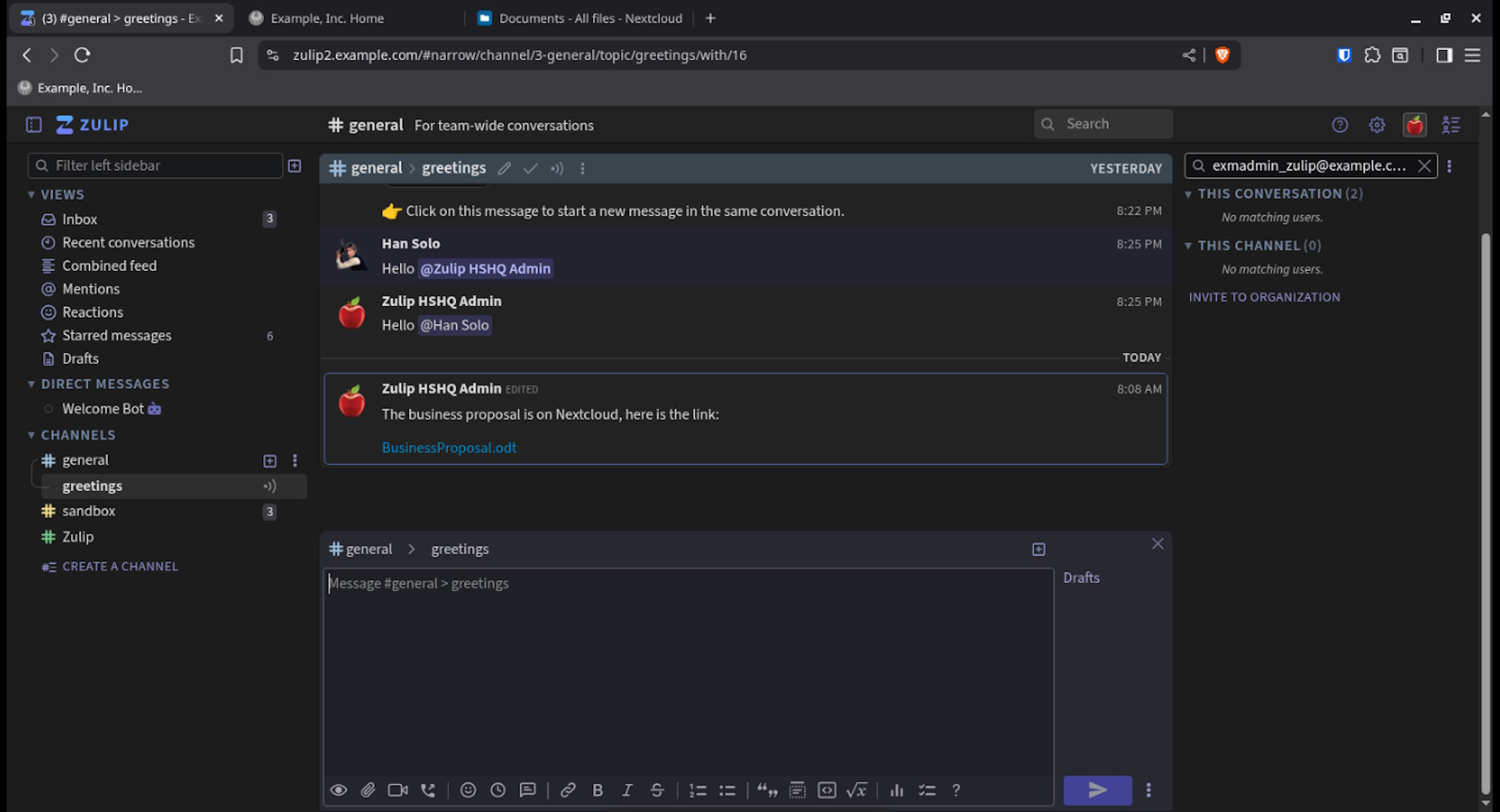Viewport: 1500px width, 812px height.
Task: Collapse the VIEWS section
Action: [x=31, y=195]
